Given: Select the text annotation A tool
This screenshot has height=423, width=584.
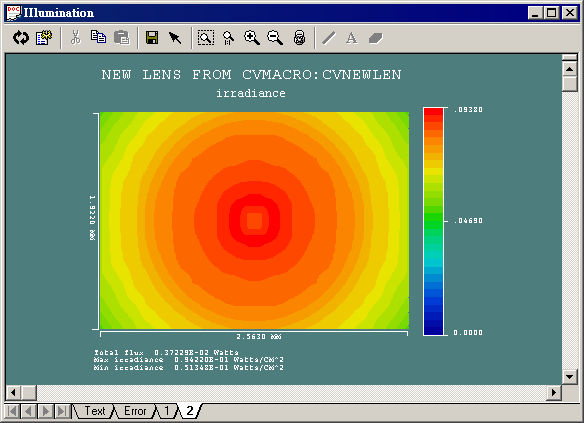Looking at the screenshot, I should [x=352, y=38].
